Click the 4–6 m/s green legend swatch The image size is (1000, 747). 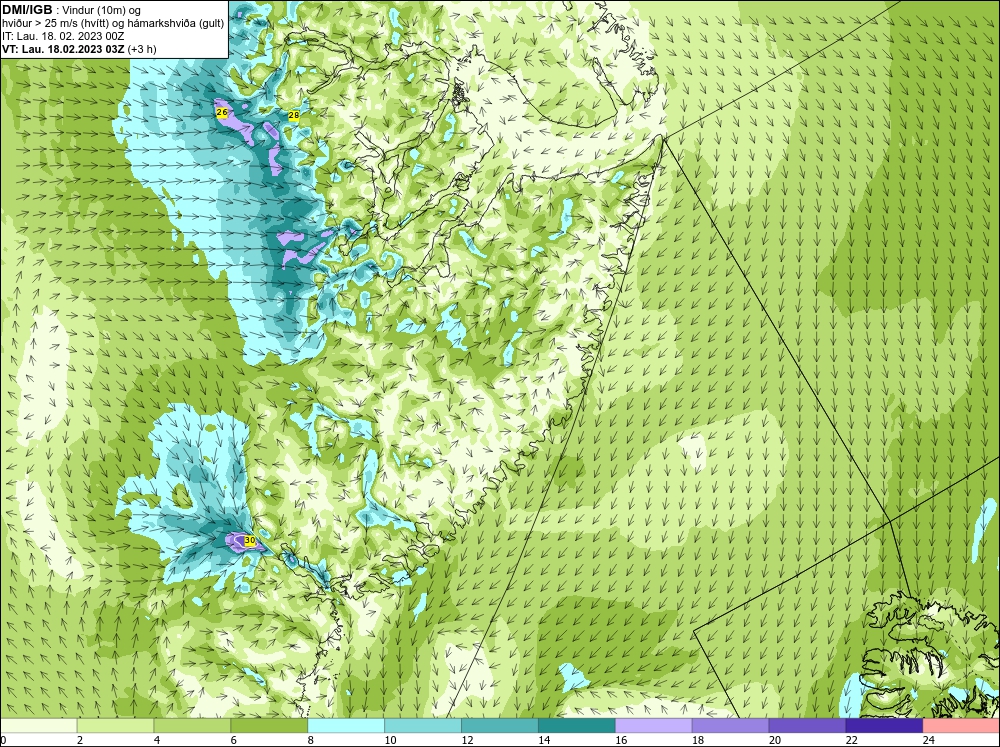click(192, 726)
